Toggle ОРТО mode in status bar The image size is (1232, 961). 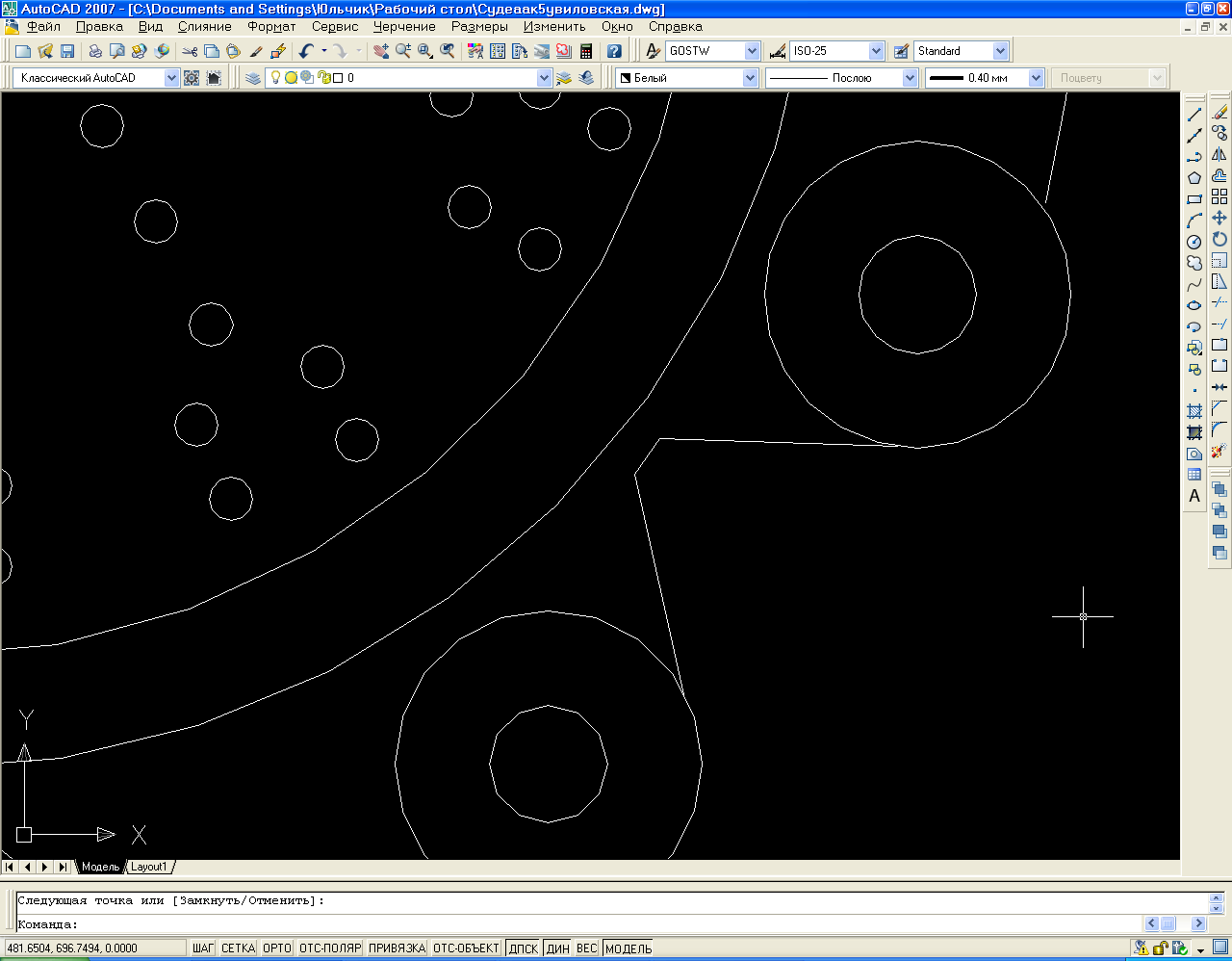[276, 948]
